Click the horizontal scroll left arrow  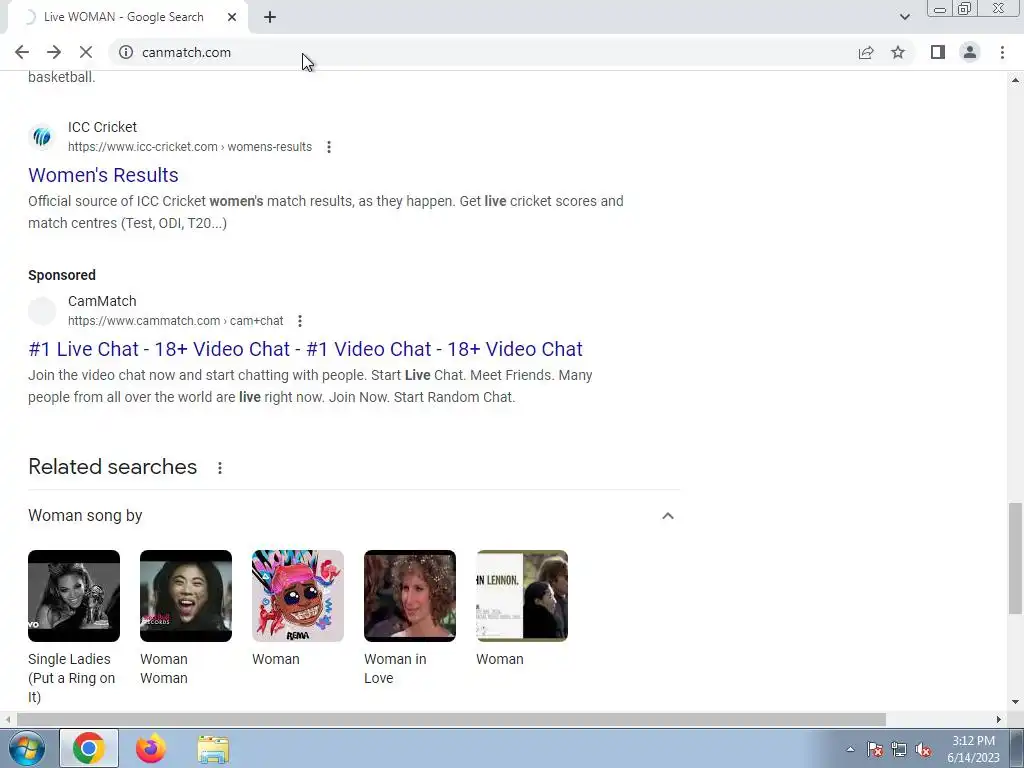coord(7,720)
